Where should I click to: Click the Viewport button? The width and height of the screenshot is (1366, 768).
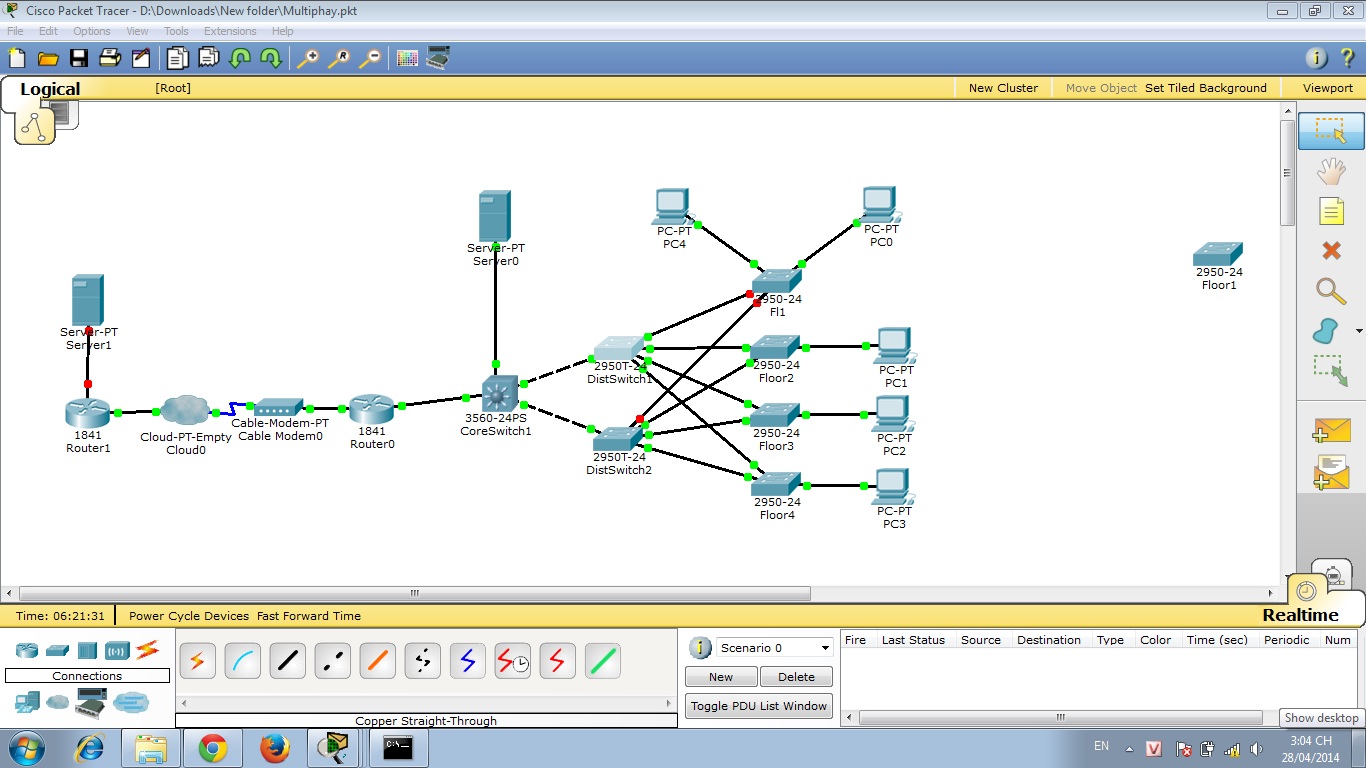(1328, 88)
